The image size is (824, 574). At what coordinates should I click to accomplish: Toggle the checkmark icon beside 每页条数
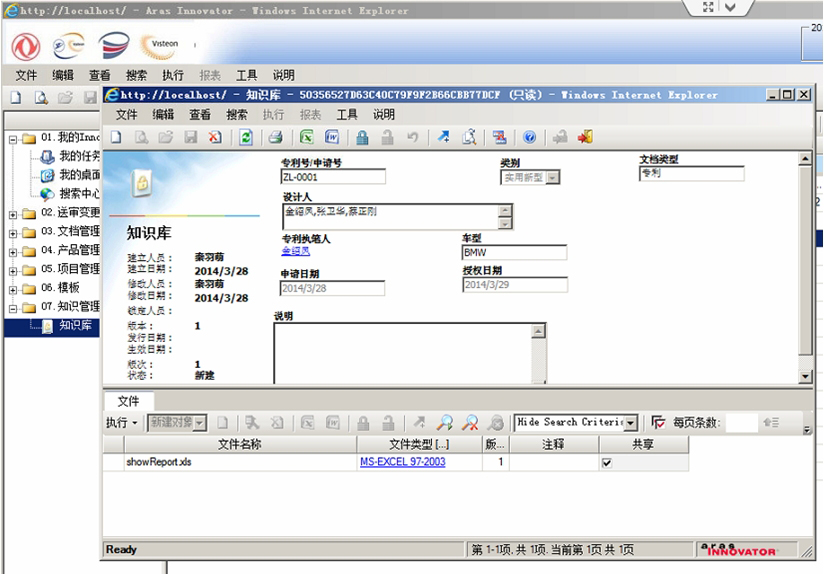point(658,422)
